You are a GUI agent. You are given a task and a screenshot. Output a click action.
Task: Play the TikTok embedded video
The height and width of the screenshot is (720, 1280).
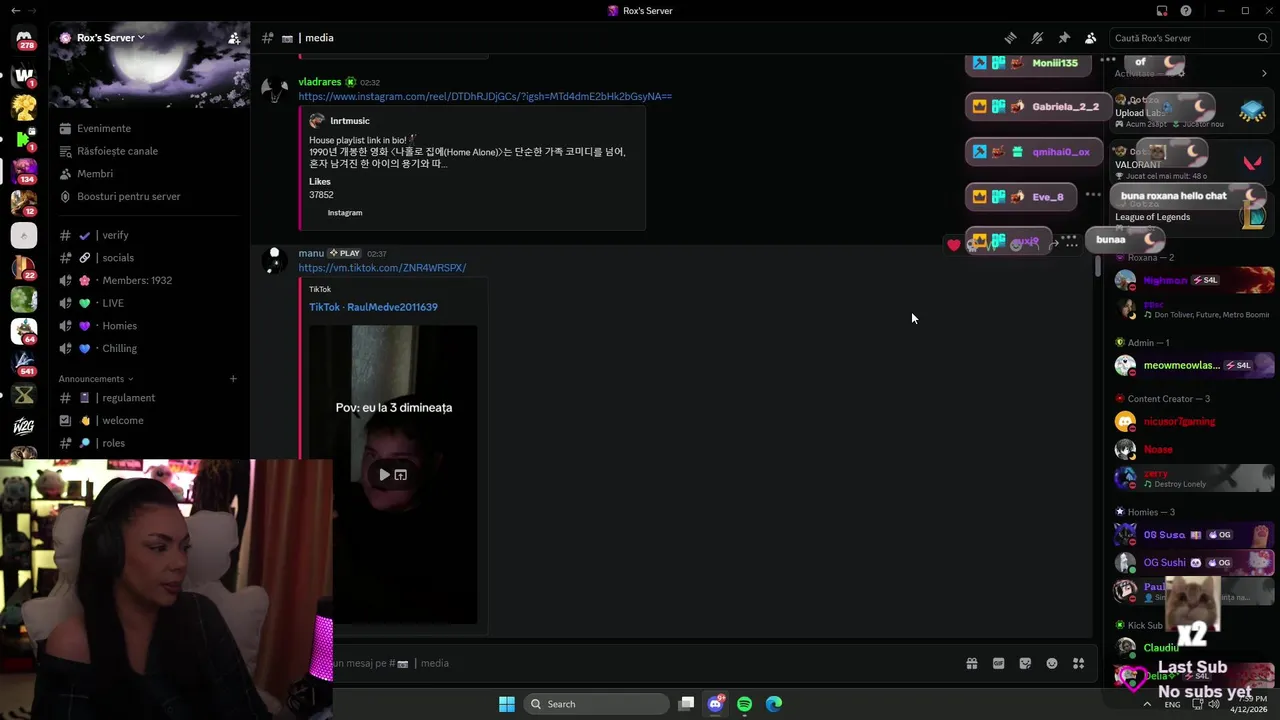click(384, 475)
